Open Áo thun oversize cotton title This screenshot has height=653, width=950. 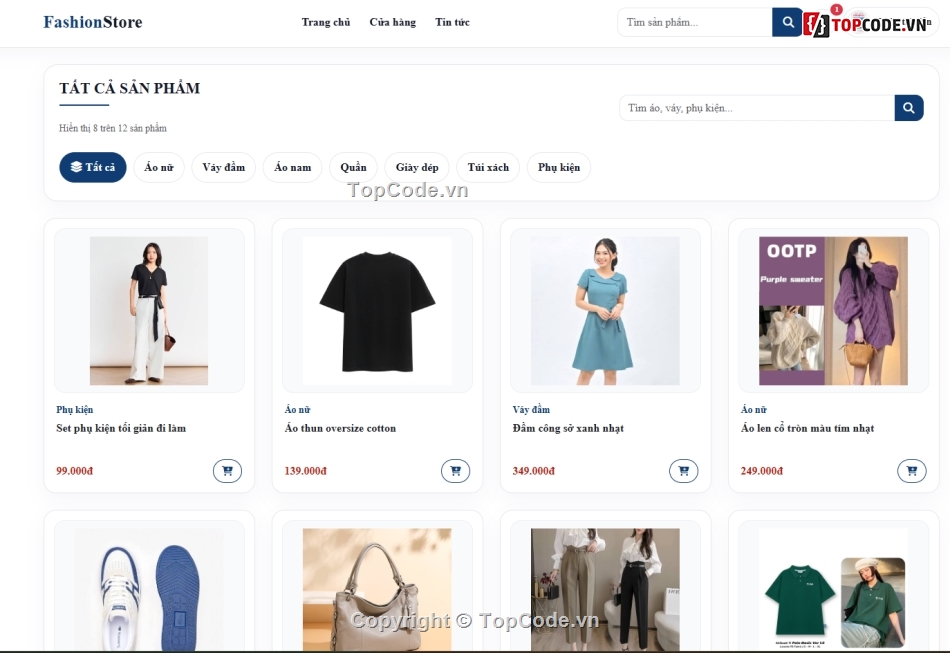[340, 428]
